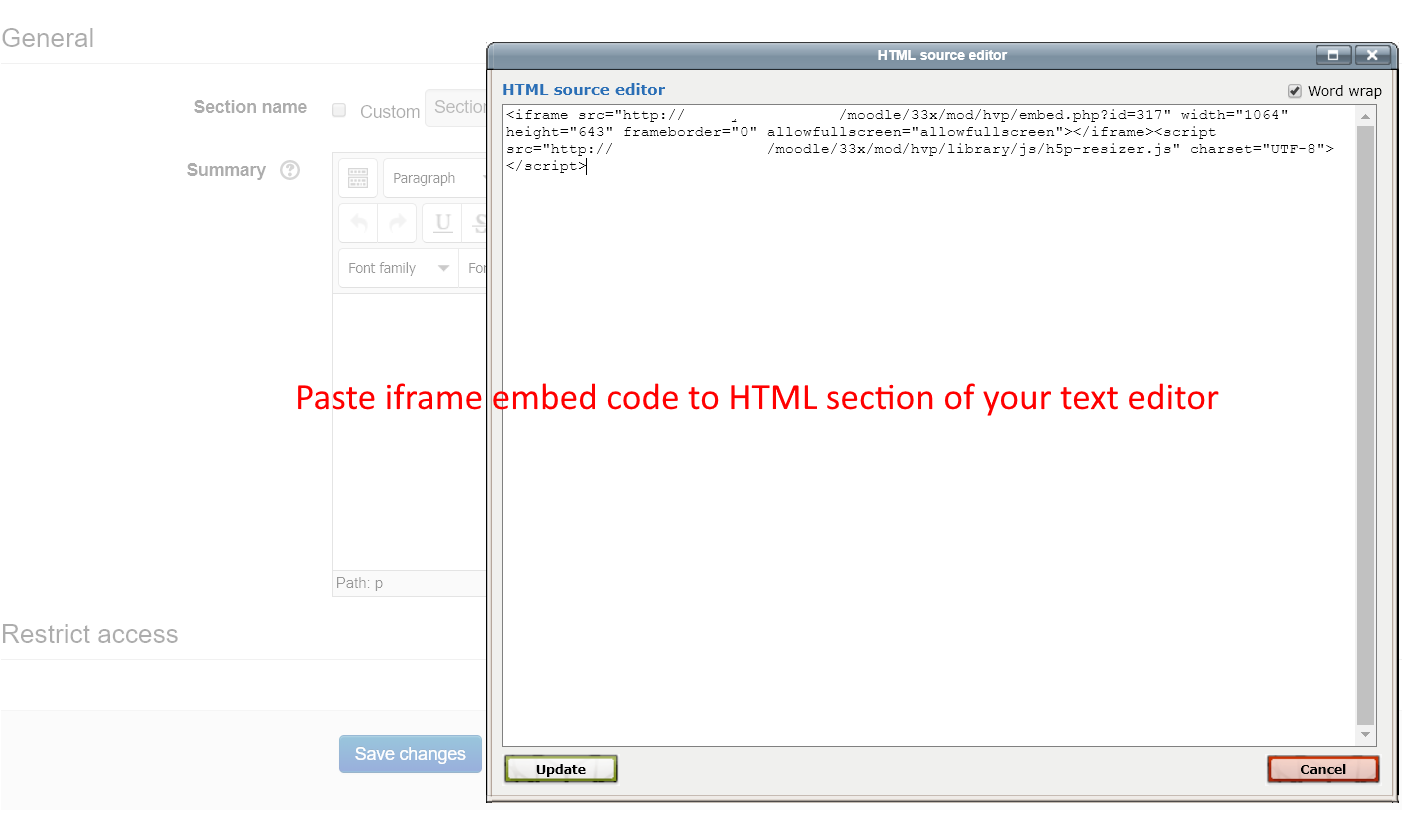1402x815 pixels.
Task: Close the HTML source editor dialog
Action: click(1373, 55)
